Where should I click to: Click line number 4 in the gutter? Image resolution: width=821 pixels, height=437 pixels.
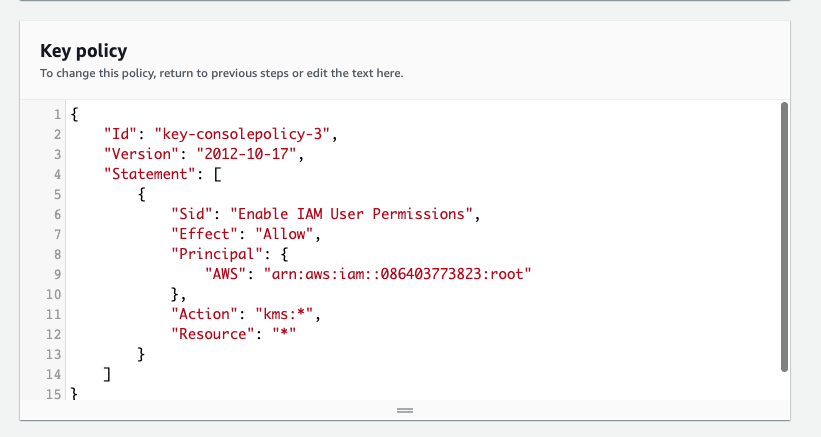58,174
